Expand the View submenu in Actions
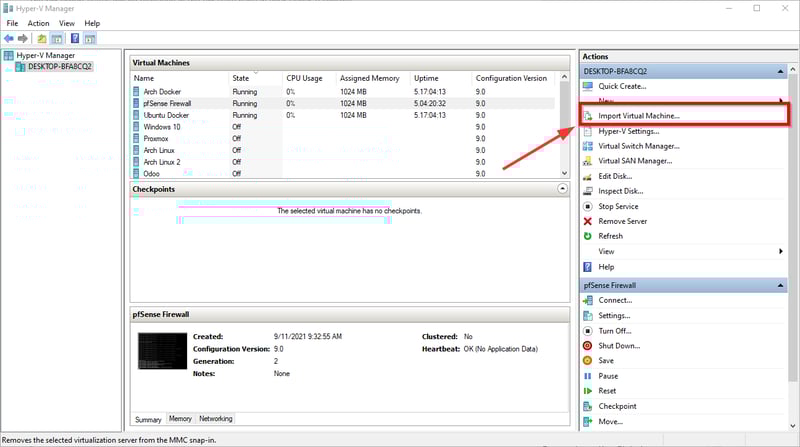 click(x=780, y=251)
